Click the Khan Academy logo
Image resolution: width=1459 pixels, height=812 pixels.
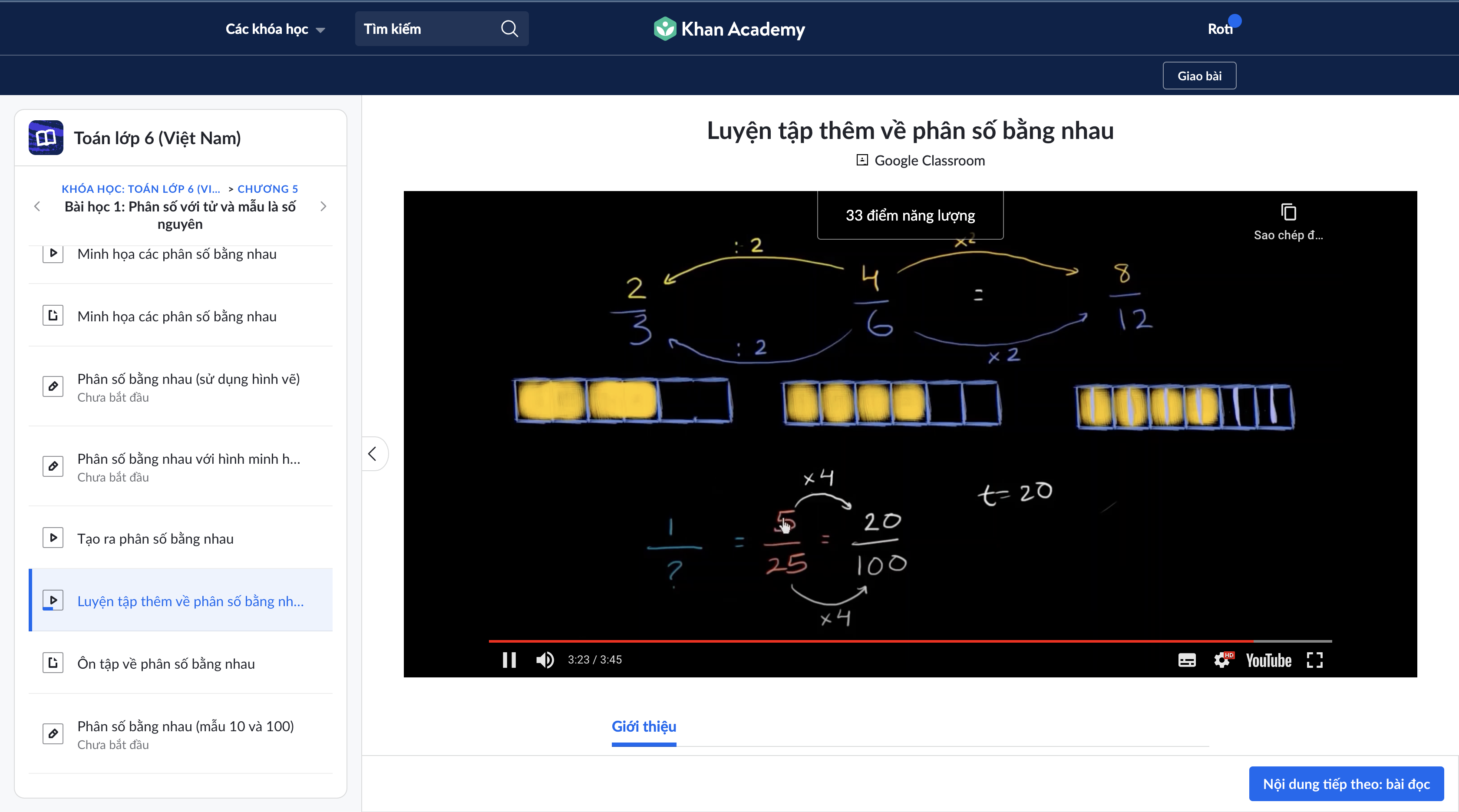tap(729, 29)
